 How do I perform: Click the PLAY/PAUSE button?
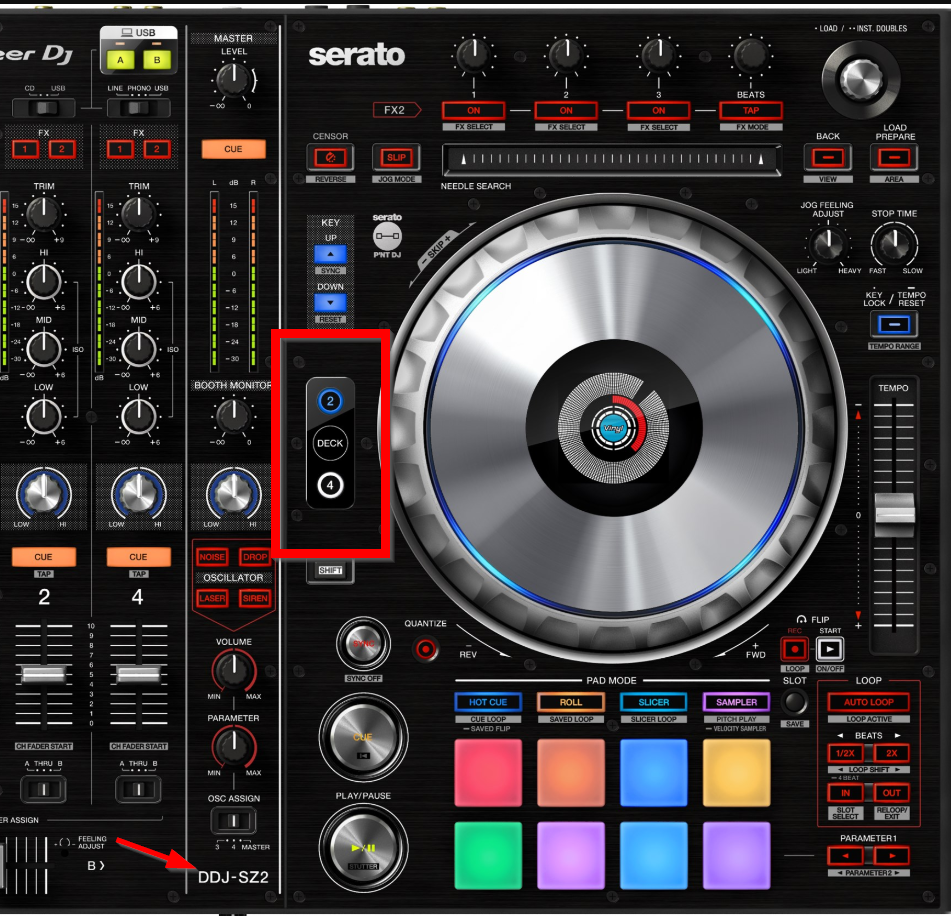pos(363,847)
